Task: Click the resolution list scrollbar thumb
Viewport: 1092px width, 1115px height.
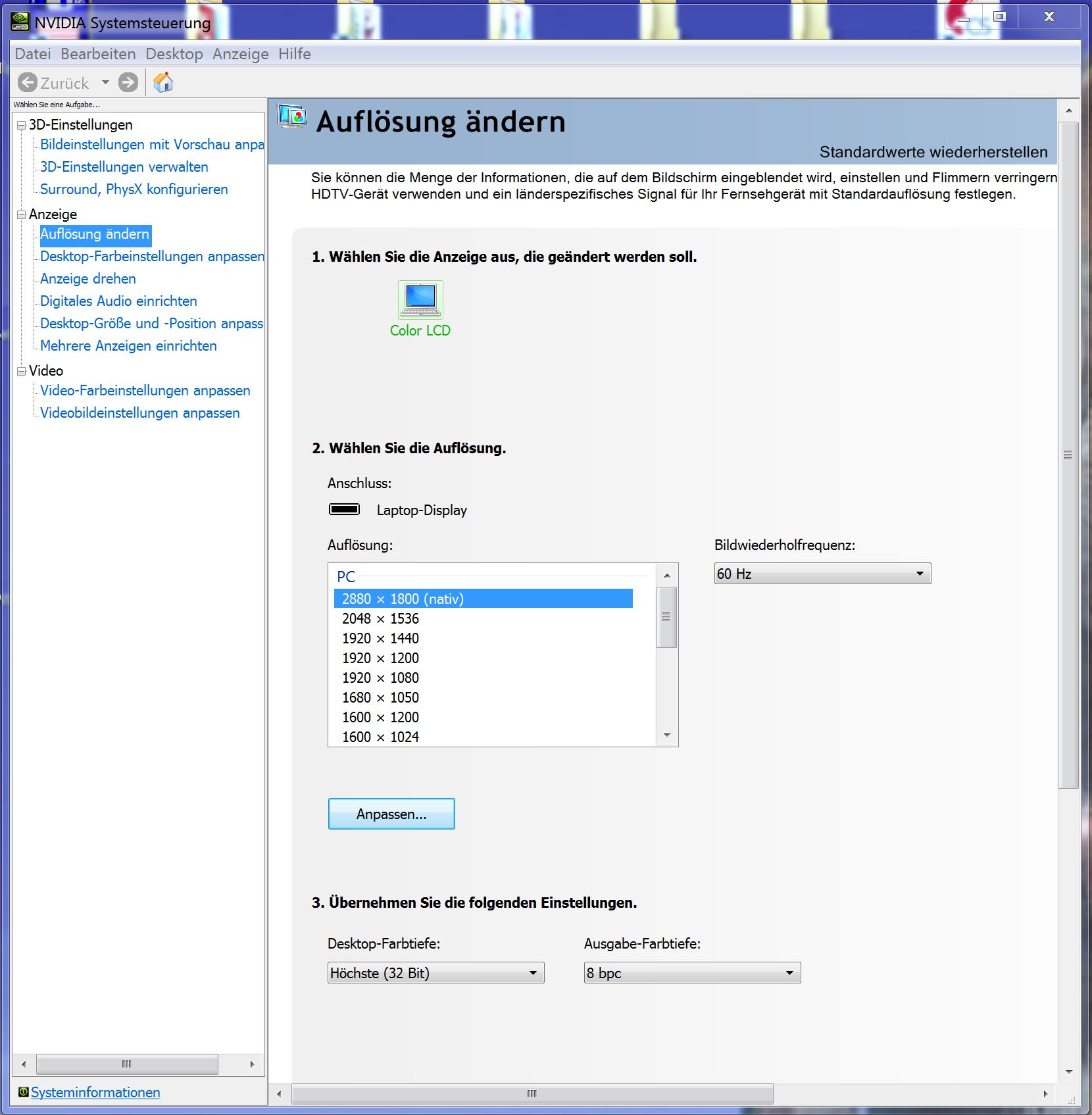Action: click(667, 617)
